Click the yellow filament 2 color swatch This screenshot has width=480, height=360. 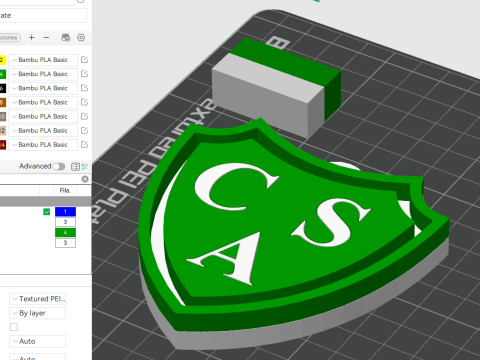pos(3,60)
